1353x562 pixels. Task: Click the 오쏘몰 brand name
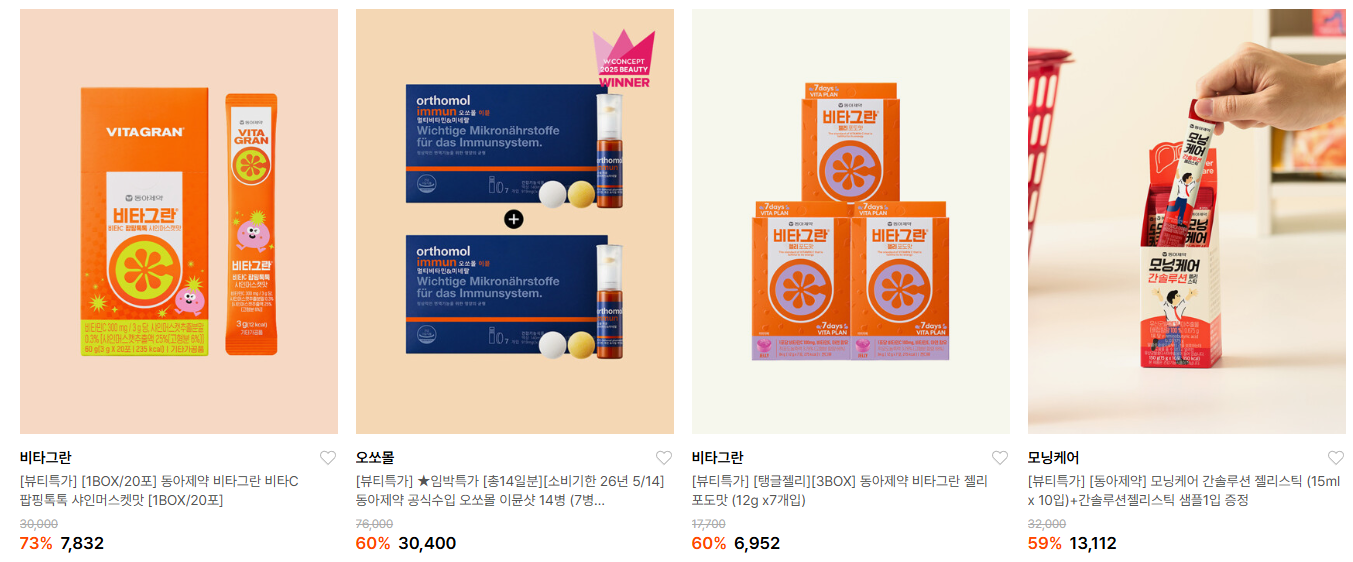pyautogui.click(x=375, y=458)
